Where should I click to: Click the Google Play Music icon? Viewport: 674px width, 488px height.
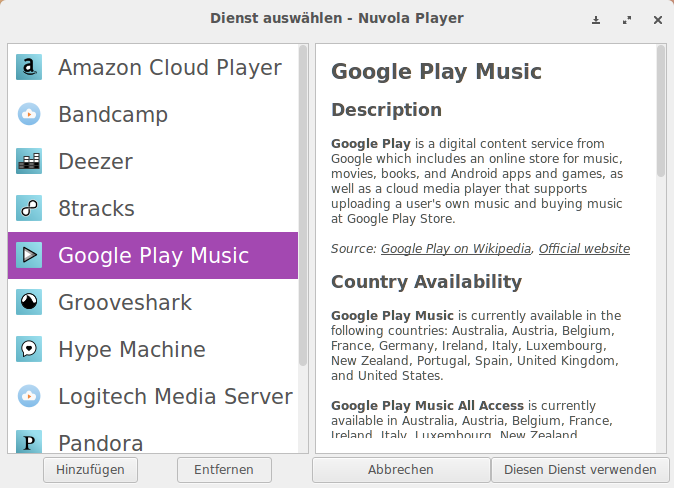tap(29, 256)
